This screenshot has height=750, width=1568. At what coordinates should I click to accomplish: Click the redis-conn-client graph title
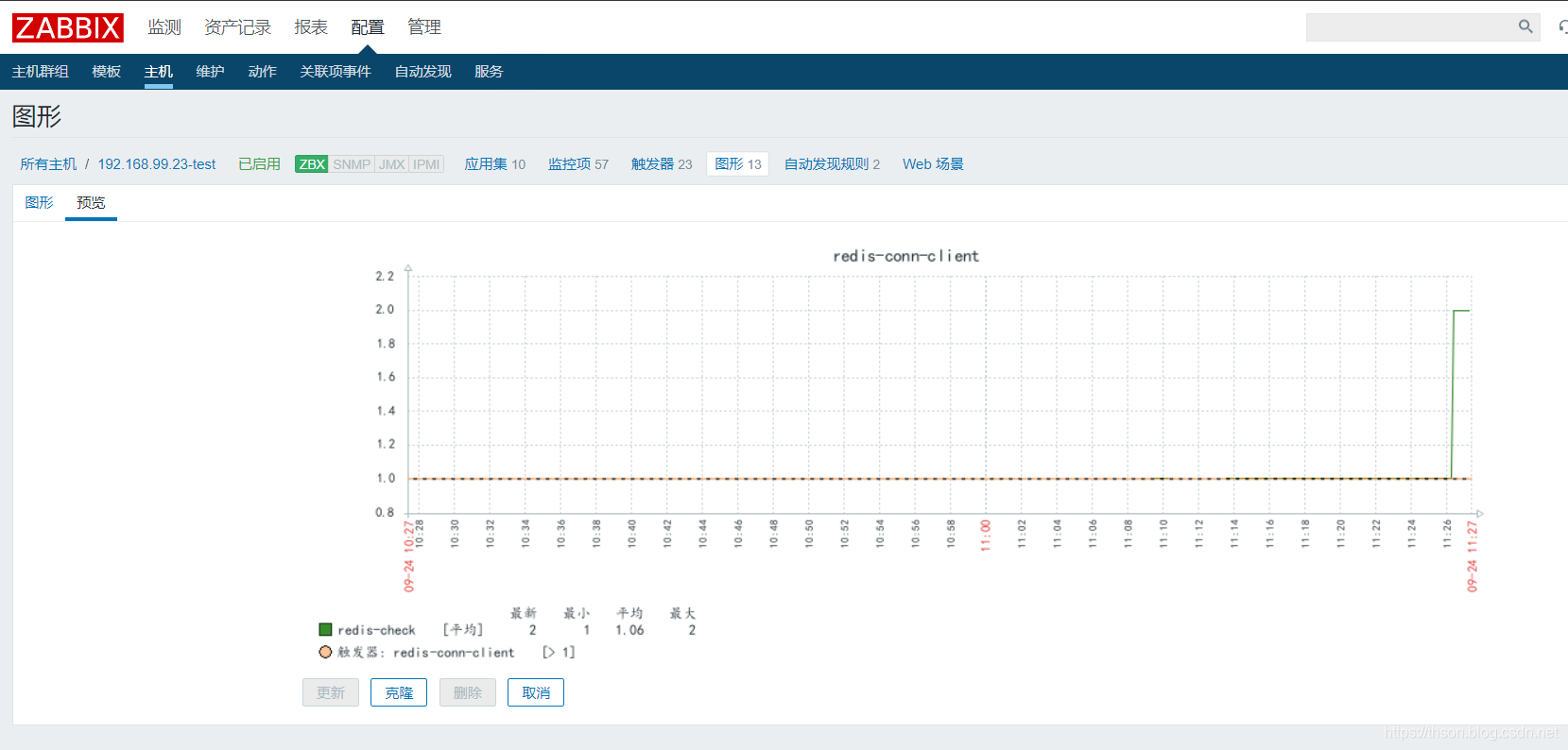click(x=905, y=256)
